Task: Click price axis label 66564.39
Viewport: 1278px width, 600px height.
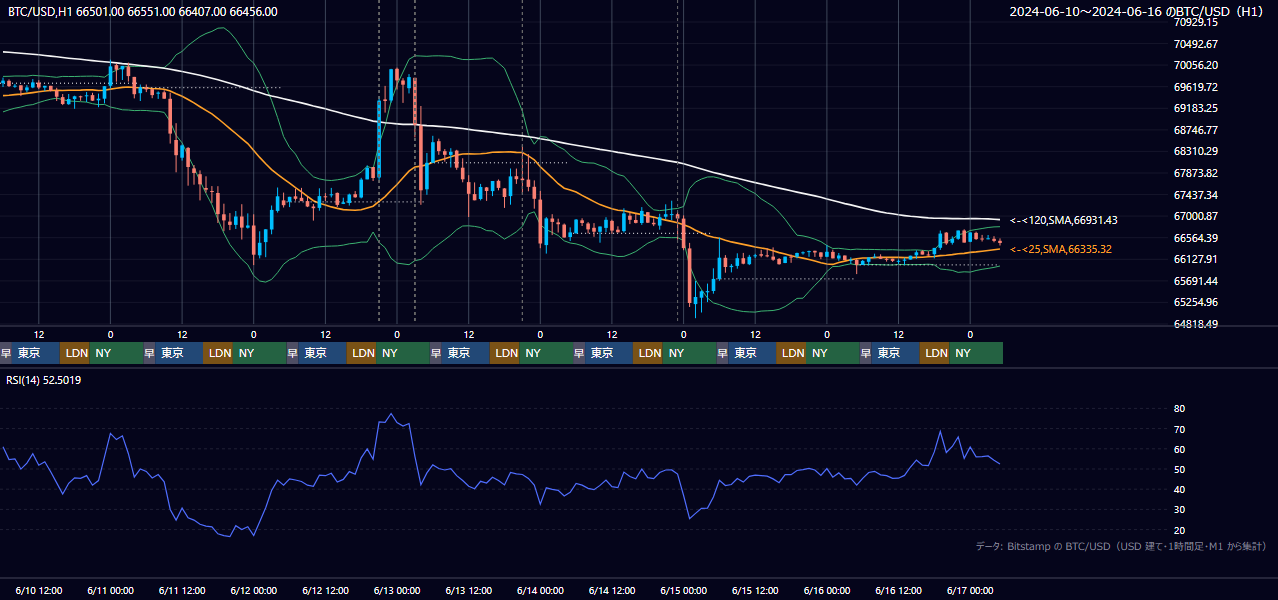Action: point(1195,238)
